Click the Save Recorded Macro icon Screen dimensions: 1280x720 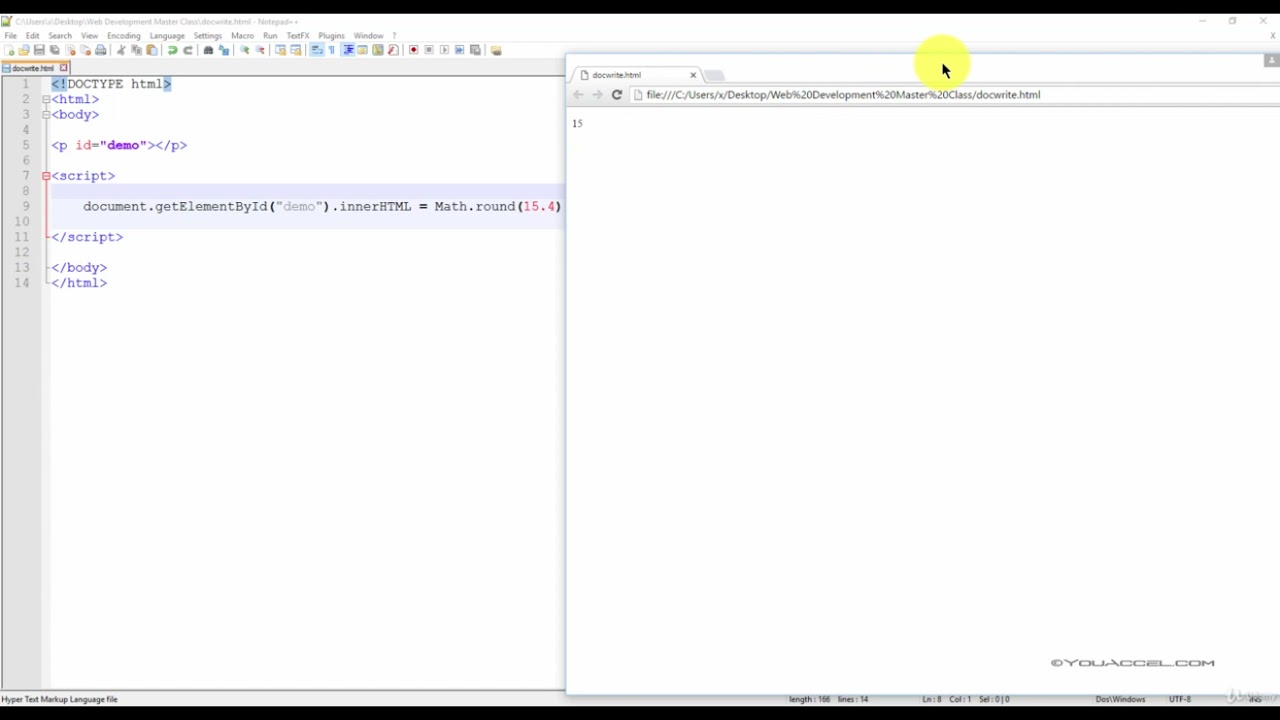(475, 50)
